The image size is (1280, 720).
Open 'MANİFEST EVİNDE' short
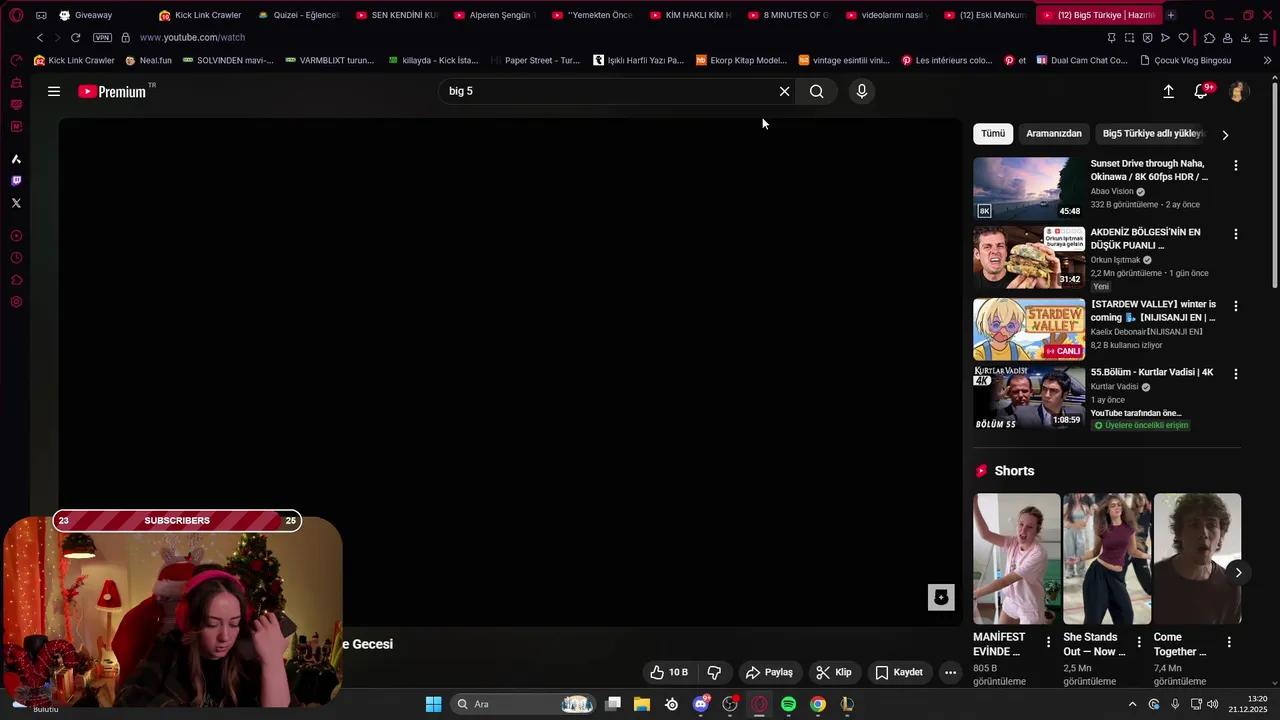coord(1017,559)
